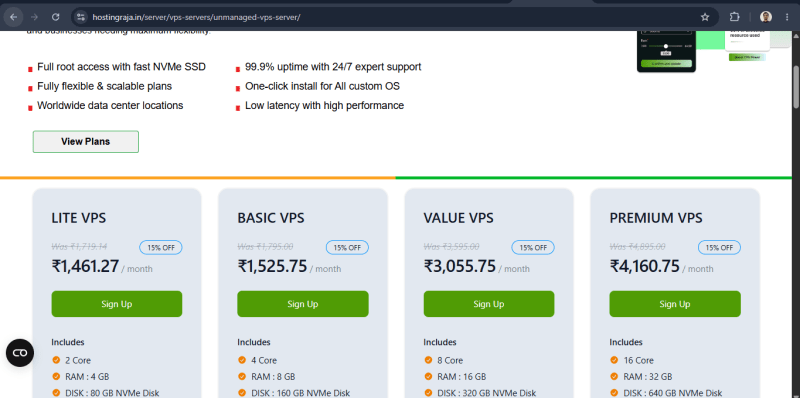This screenshot has height=398, width=800.
Task: Bookmark this page with the star icon
Action: click(705, 17)
